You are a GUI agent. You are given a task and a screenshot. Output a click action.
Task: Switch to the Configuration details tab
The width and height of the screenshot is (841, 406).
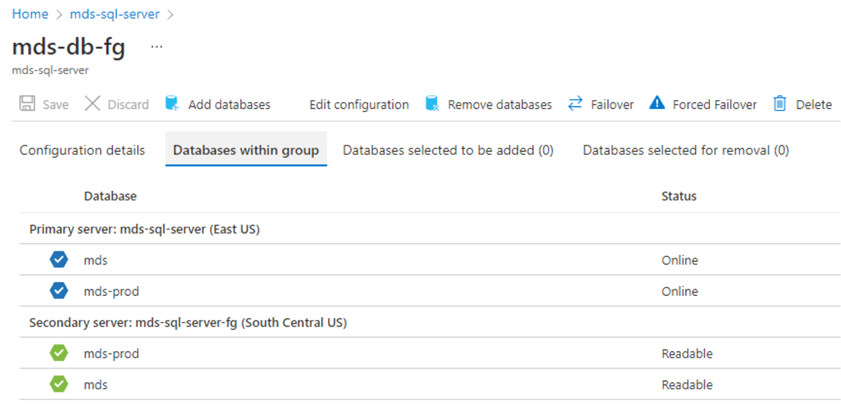pos(82,150)
